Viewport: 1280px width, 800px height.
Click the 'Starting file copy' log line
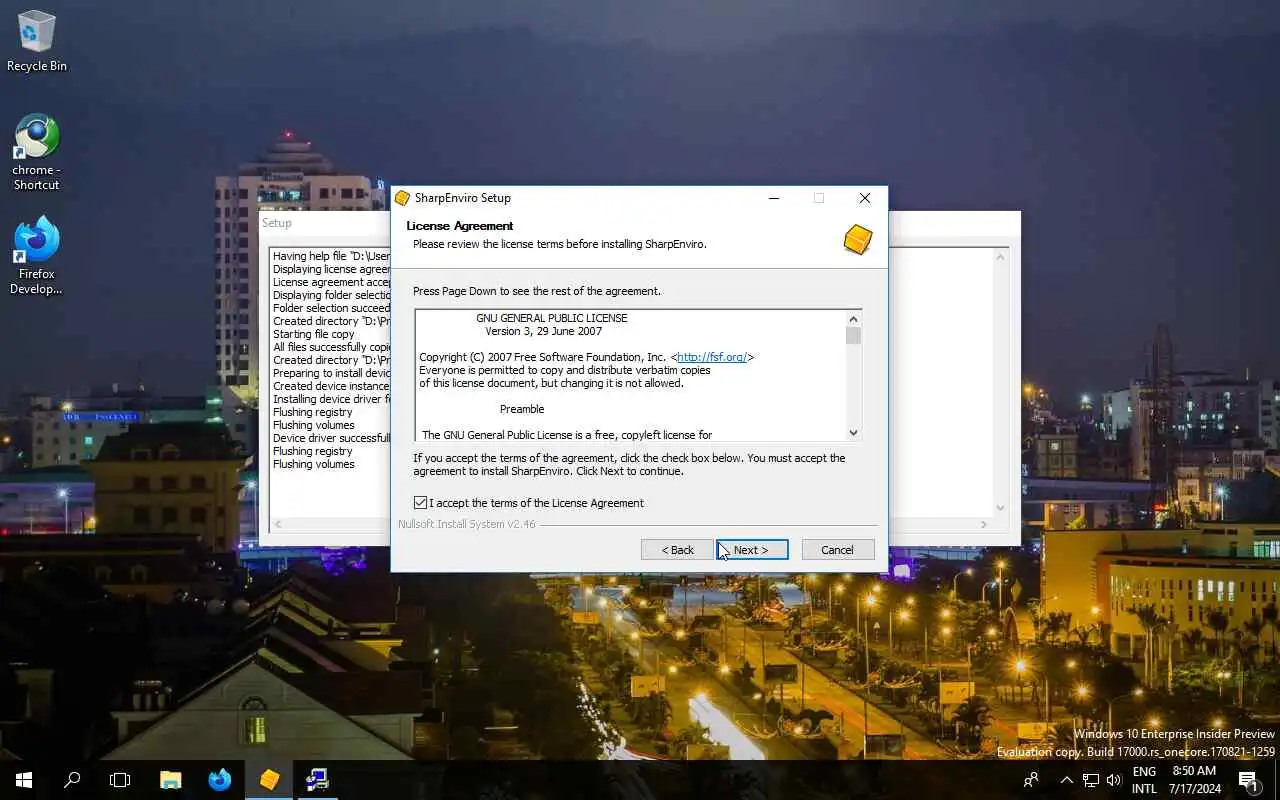point(314,334)
